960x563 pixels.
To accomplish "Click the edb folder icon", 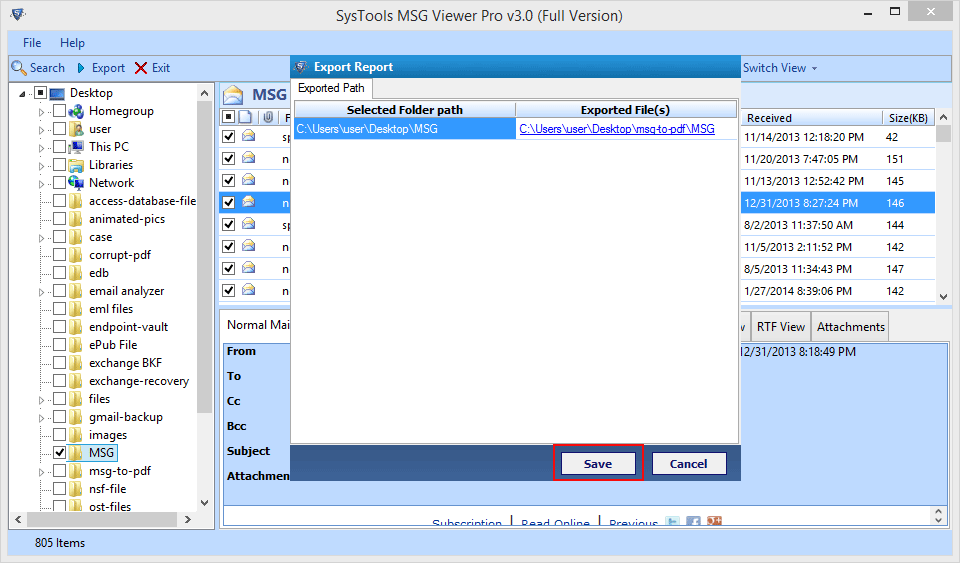I will pyautogui.click(x=76, y=273).
